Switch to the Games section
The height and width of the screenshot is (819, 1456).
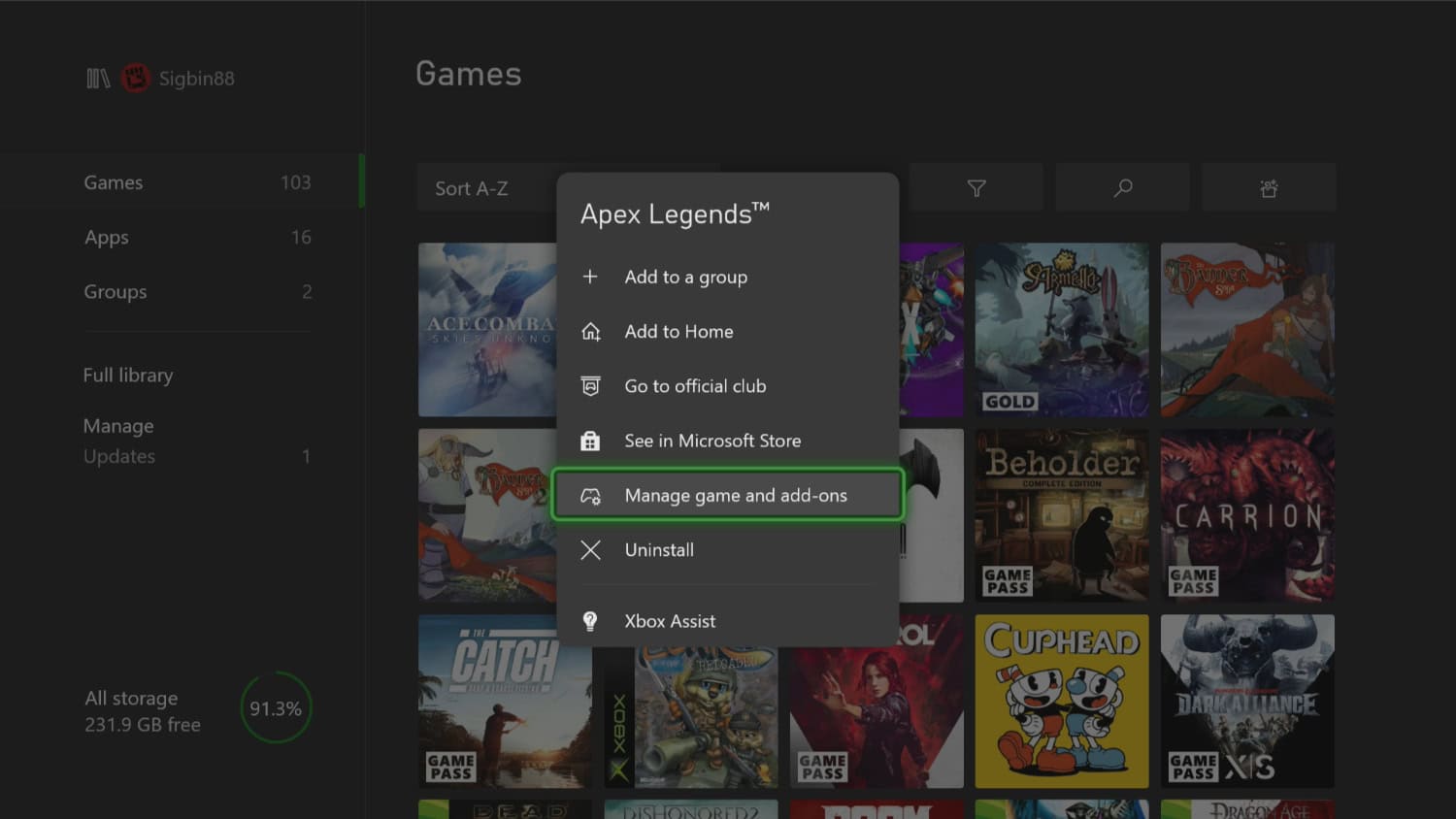182,182
